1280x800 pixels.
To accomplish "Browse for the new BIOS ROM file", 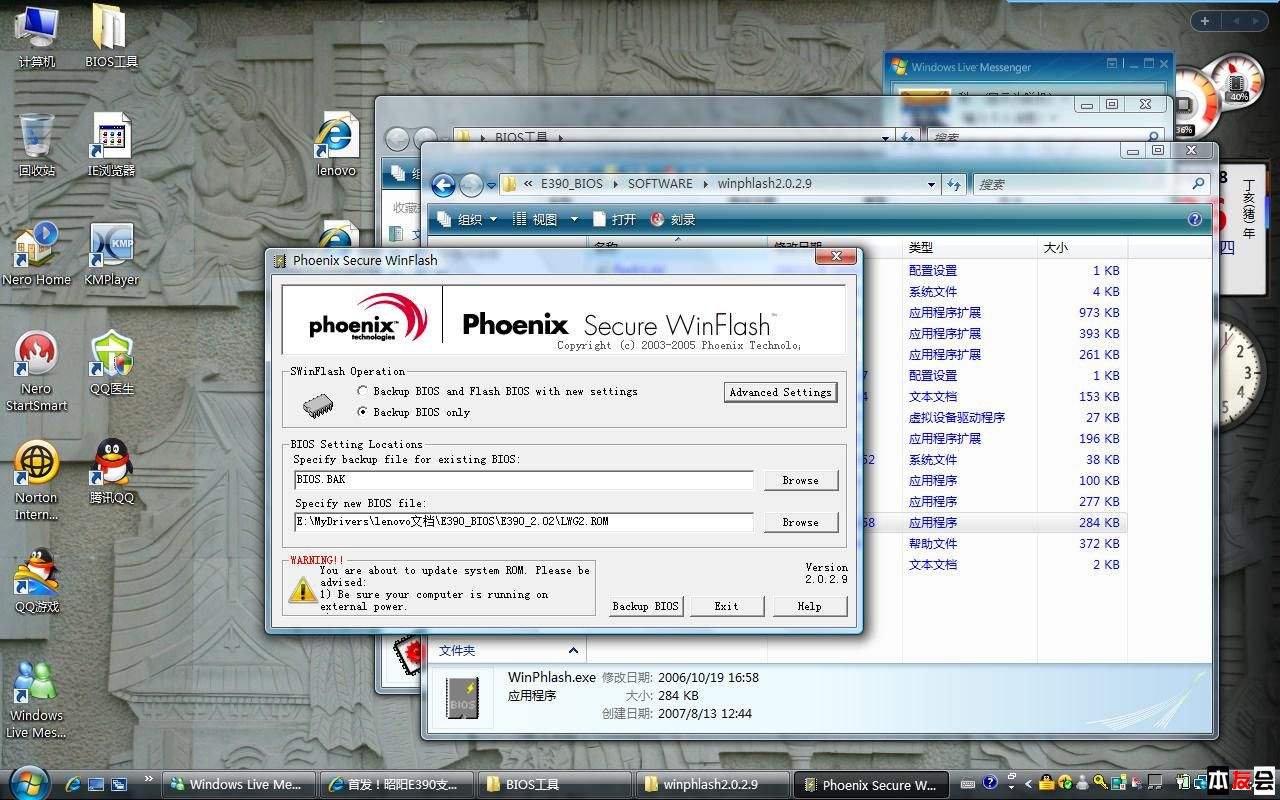I will [x=800, y=522].
